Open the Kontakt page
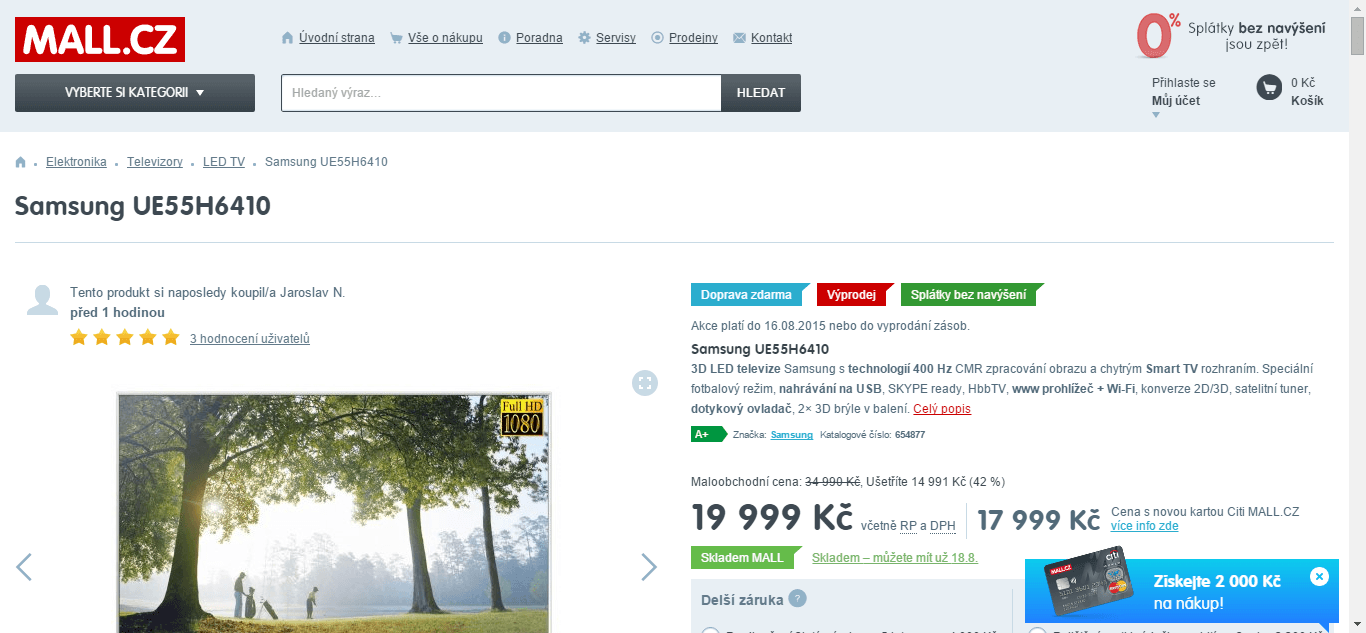The width and height of the screenshot is (1366, 633). pyautogui.click(x=771, y=38)
